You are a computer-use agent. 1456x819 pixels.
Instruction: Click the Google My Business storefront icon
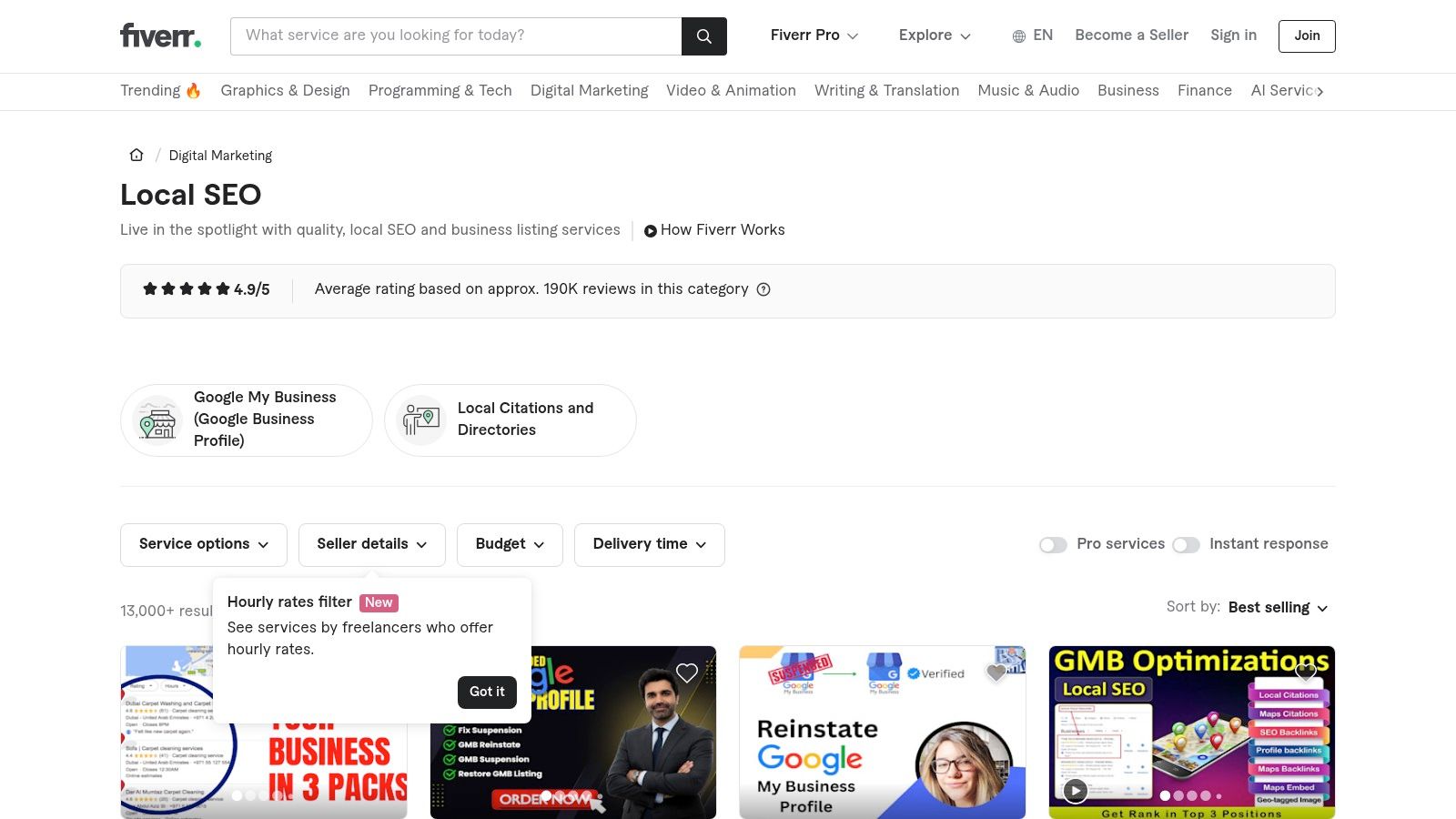click(157, 420)
